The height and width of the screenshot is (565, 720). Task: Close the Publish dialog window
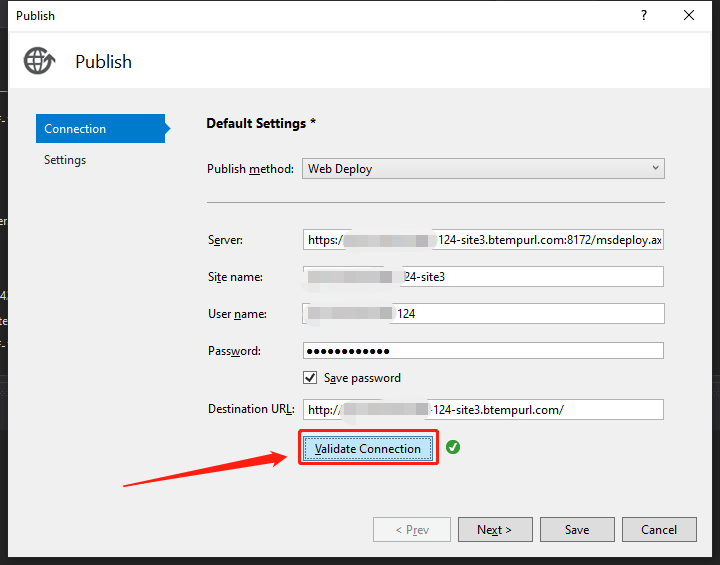[689, 15]
